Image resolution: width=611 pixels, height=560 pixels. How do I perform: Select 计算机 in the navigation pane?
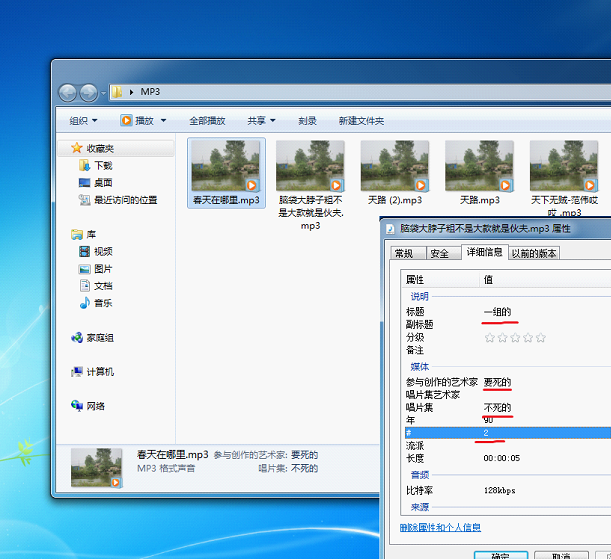92,372
